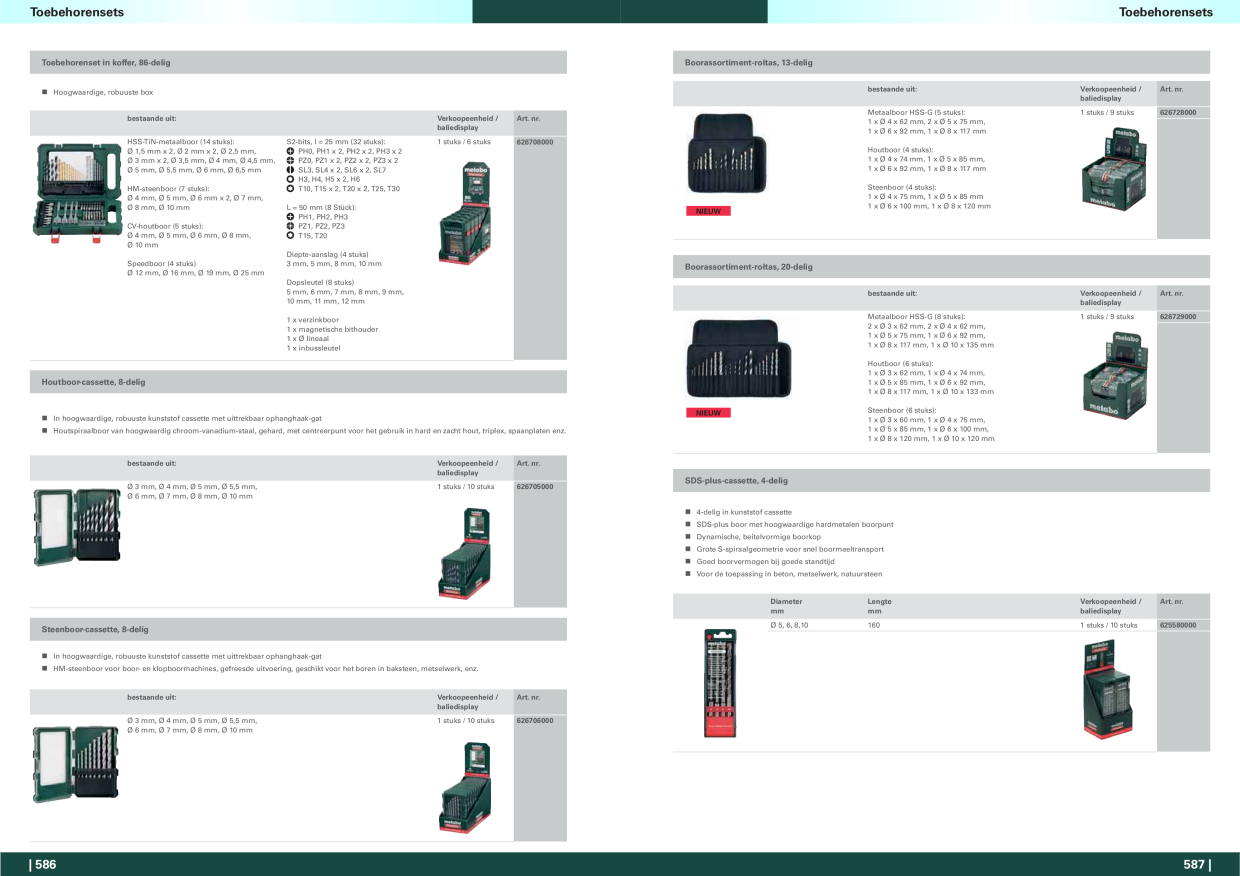Click counter display image for article 625580000

coord(1109,690)
